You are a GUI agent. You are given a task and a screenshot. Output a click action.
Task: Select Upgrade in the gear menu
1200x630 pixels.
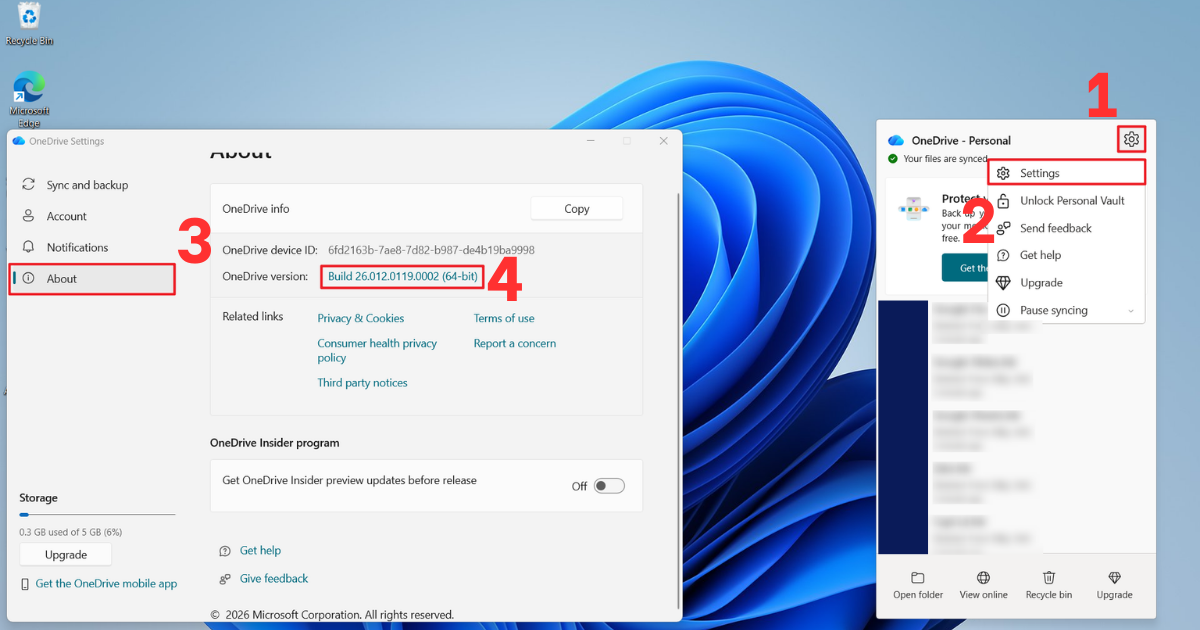[x=1066, y=283]
